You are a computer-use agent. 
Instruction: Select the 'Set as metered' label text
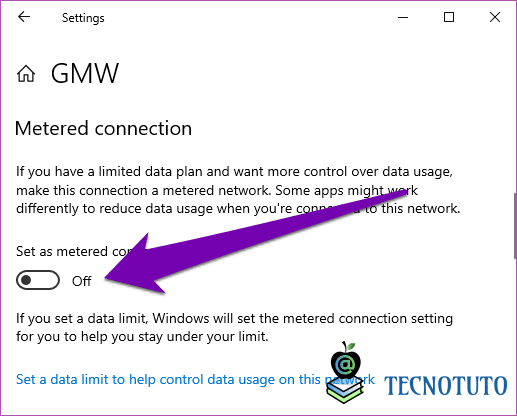tap(62, 251)
